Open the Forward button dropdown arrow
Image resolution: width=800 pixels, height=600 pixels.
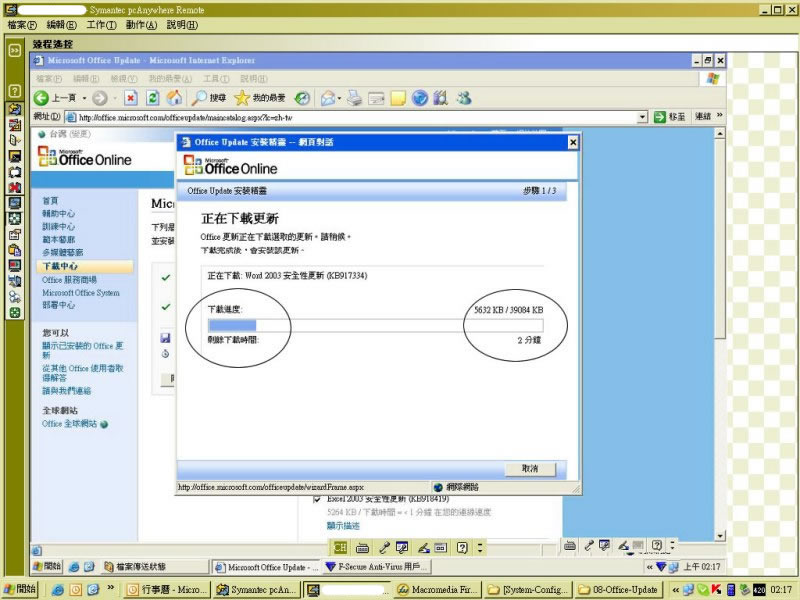(115, 98)
